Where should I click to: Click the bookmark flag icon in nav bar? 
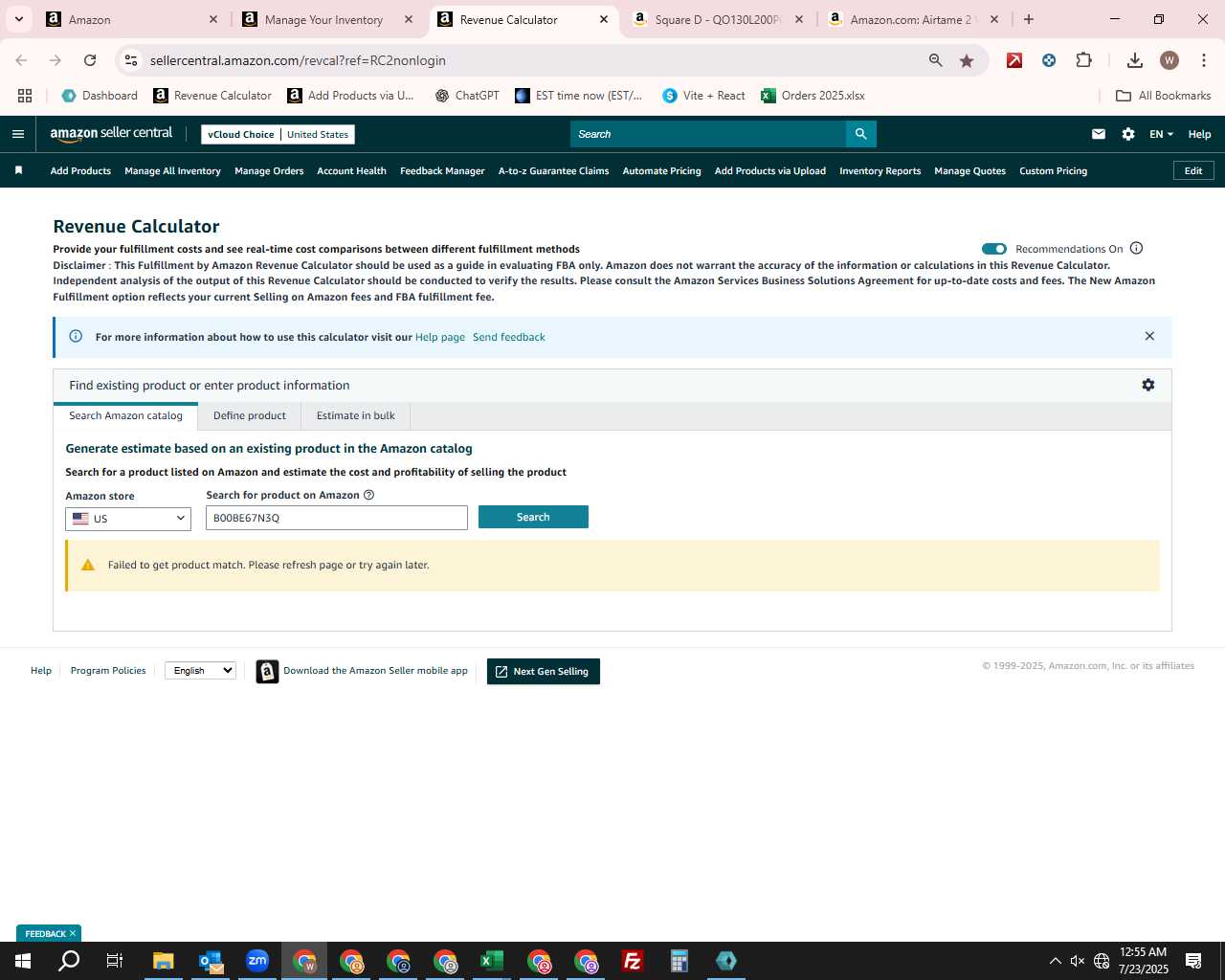[18, 170]
